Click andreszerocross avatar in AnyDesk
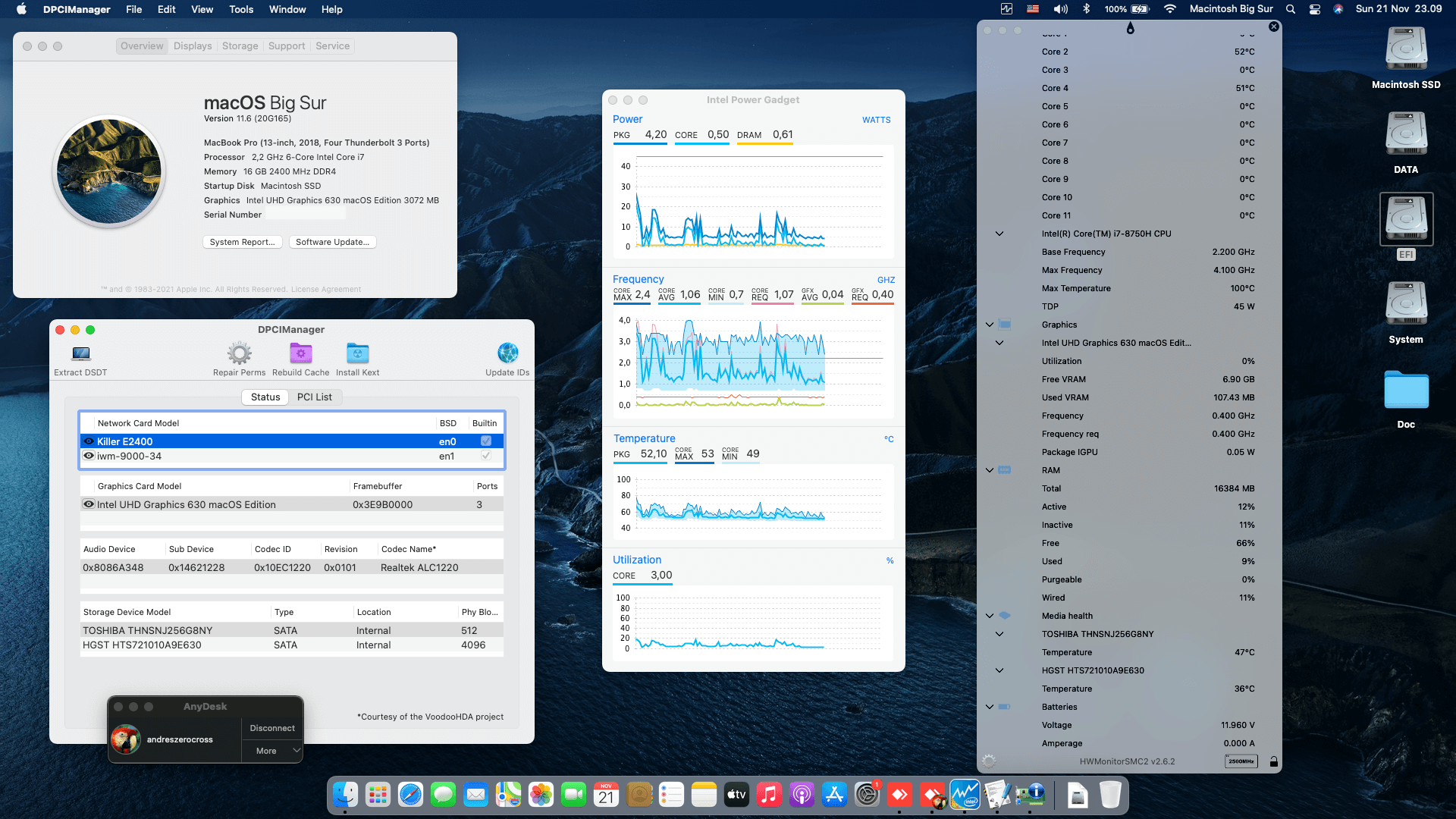 [x=126, y=739]
